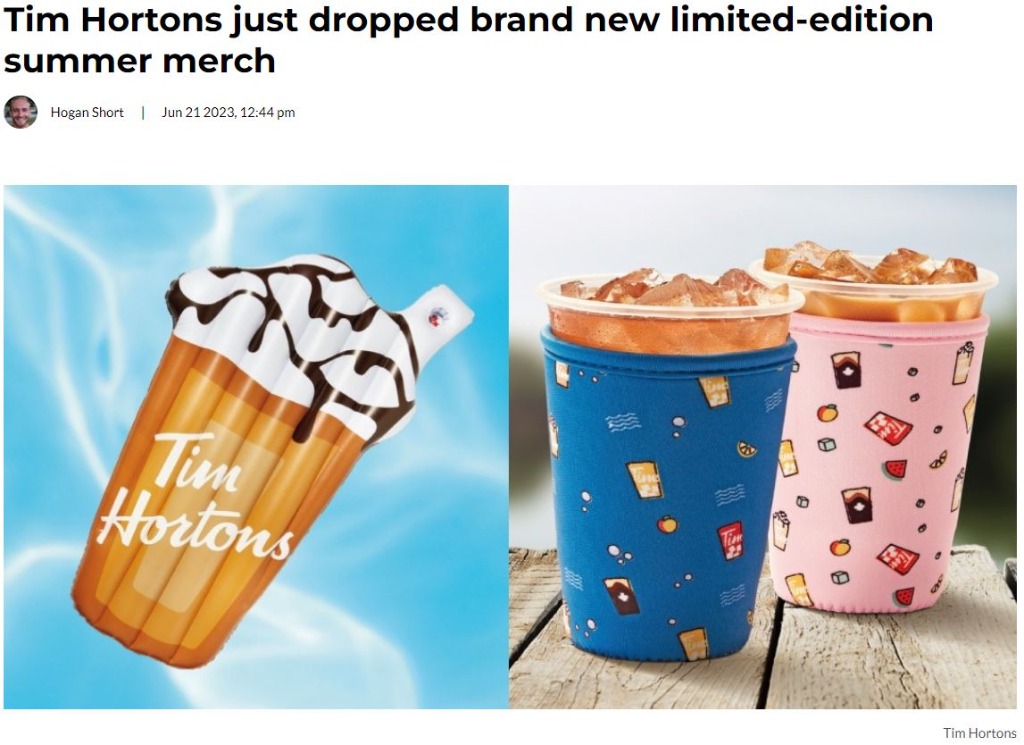Click the iced drink in pink sleeve
The image size is (1024, 745).
pos(873,281)
